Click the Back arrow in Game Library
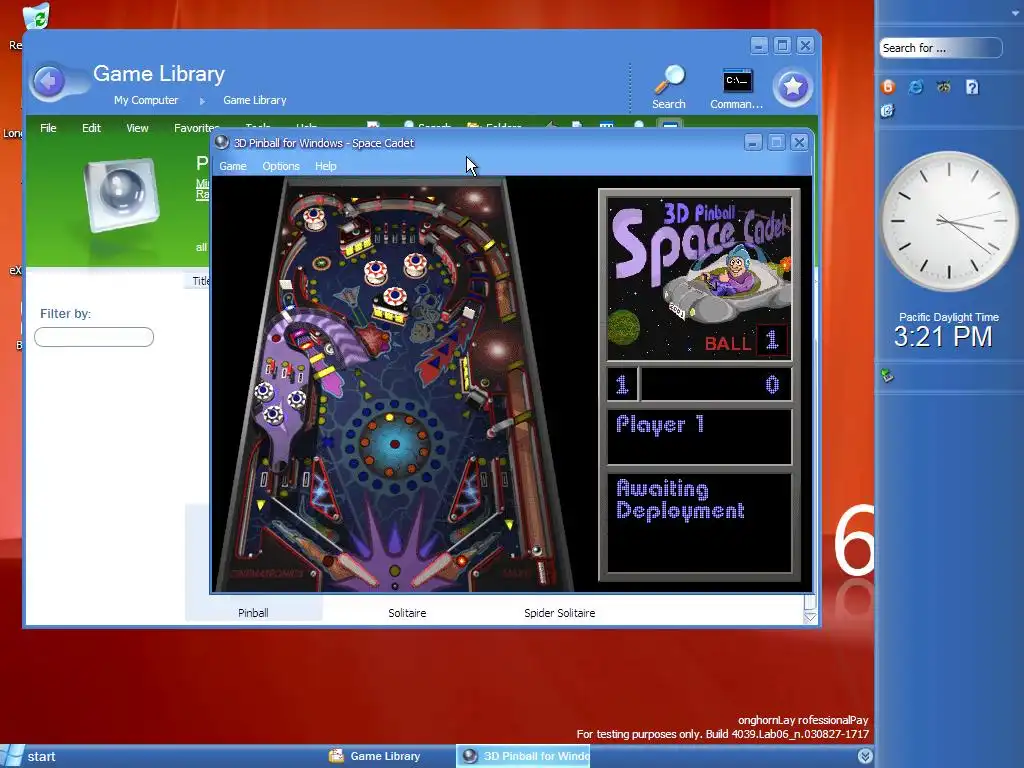The height and width of the screenshot is (768, 1024). (x=48, y=82)
